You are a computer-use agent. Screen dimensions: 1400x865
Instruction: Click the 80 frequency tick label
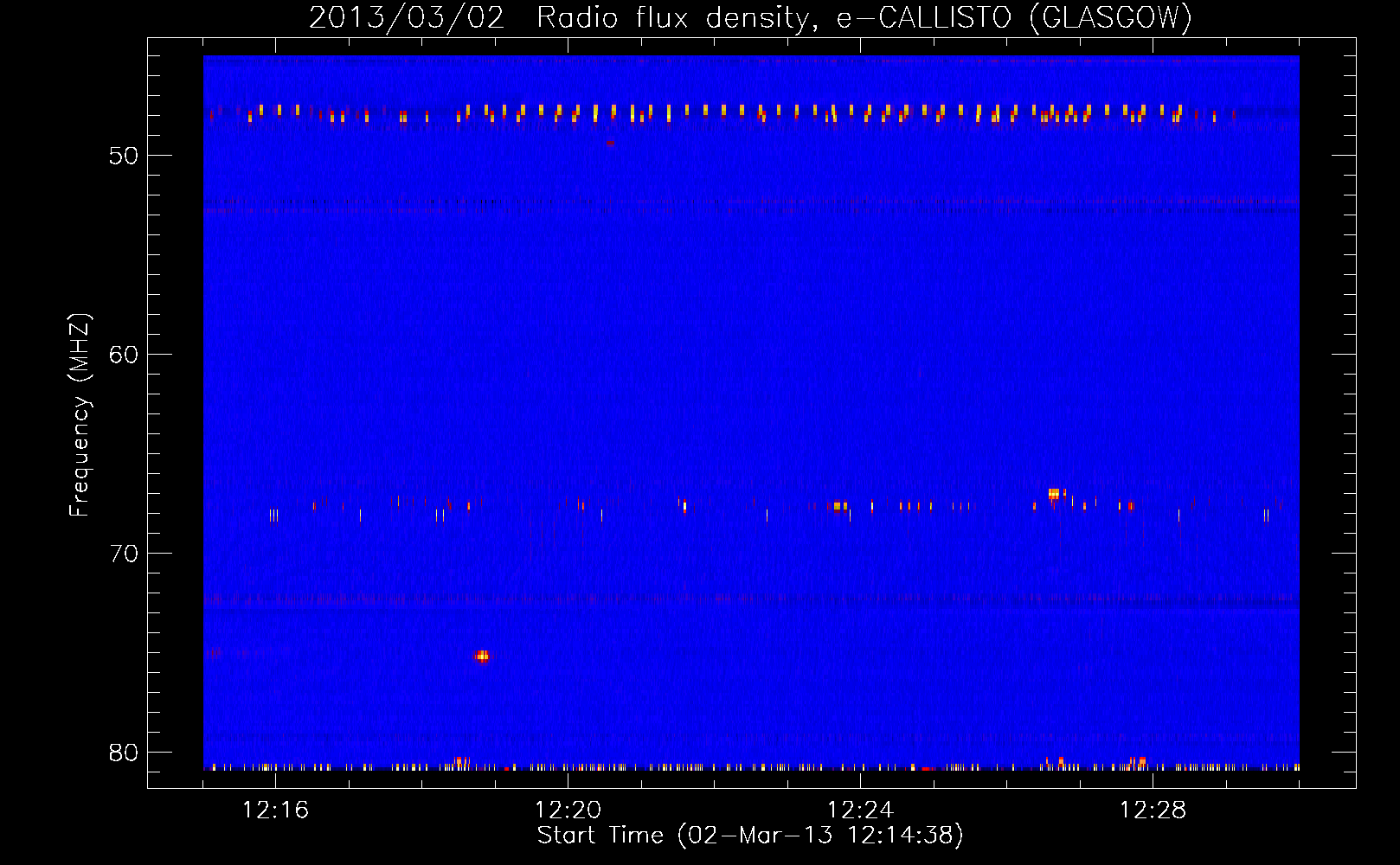coord(124,753)
